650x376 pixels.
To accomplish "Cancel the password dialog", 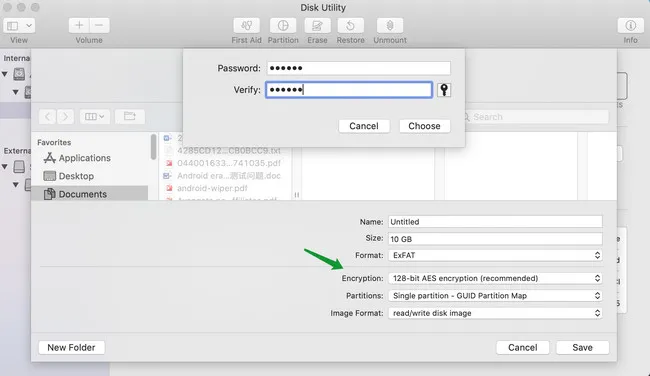I will coord(364,126).
